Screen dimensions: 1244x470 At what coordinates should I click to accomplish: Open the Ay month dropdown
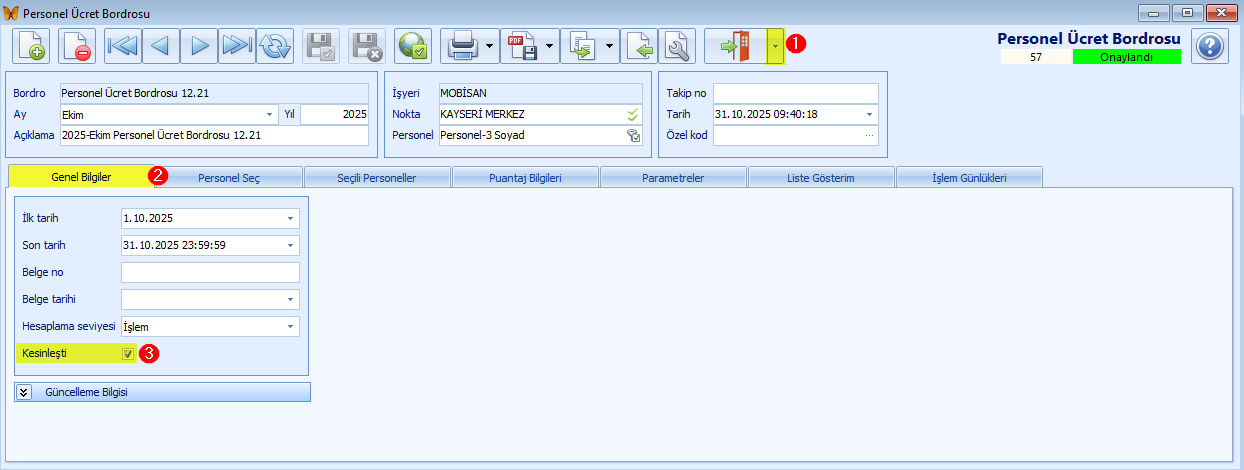tap(270, 114)
